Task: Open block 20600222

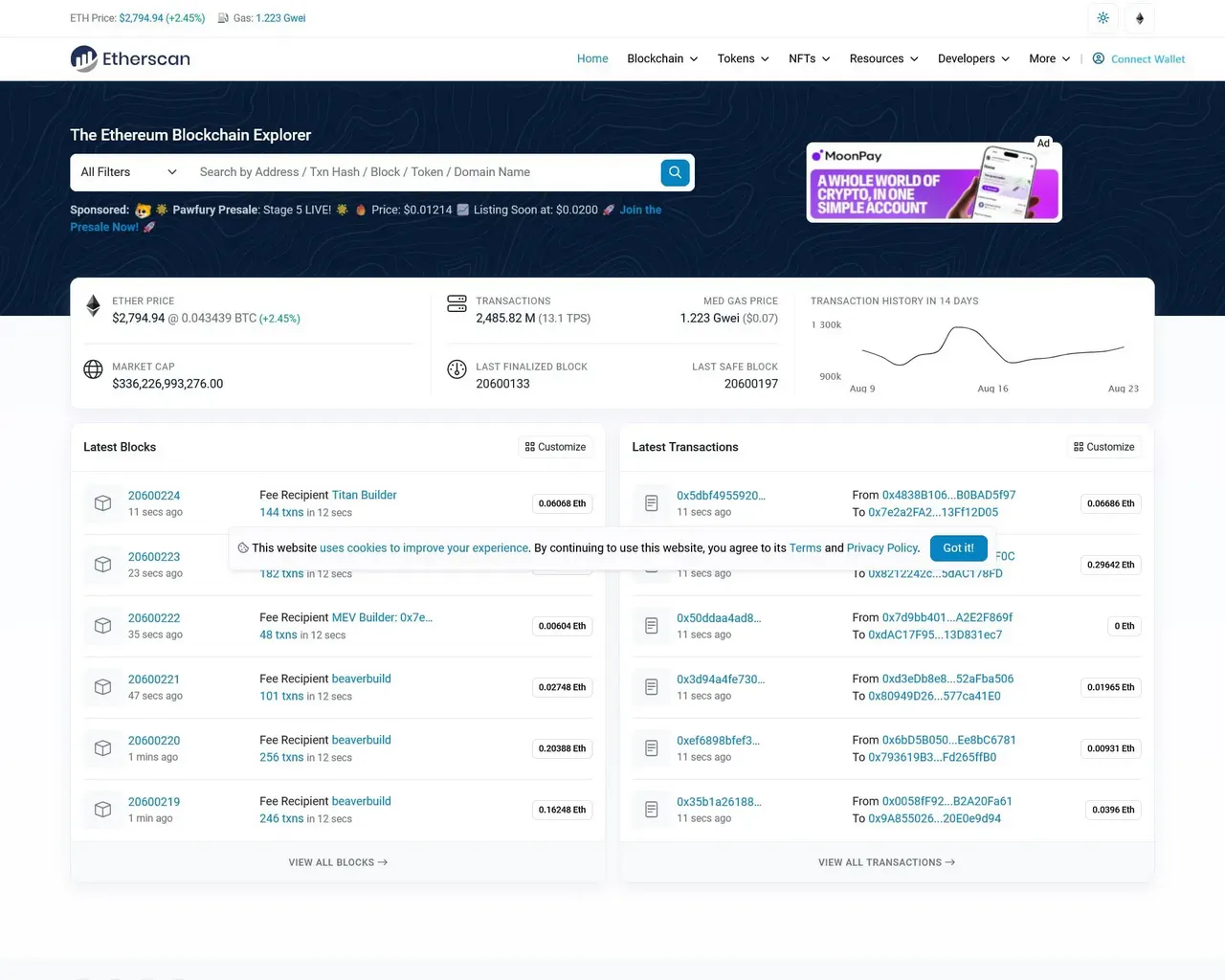Action: (154, 618)
